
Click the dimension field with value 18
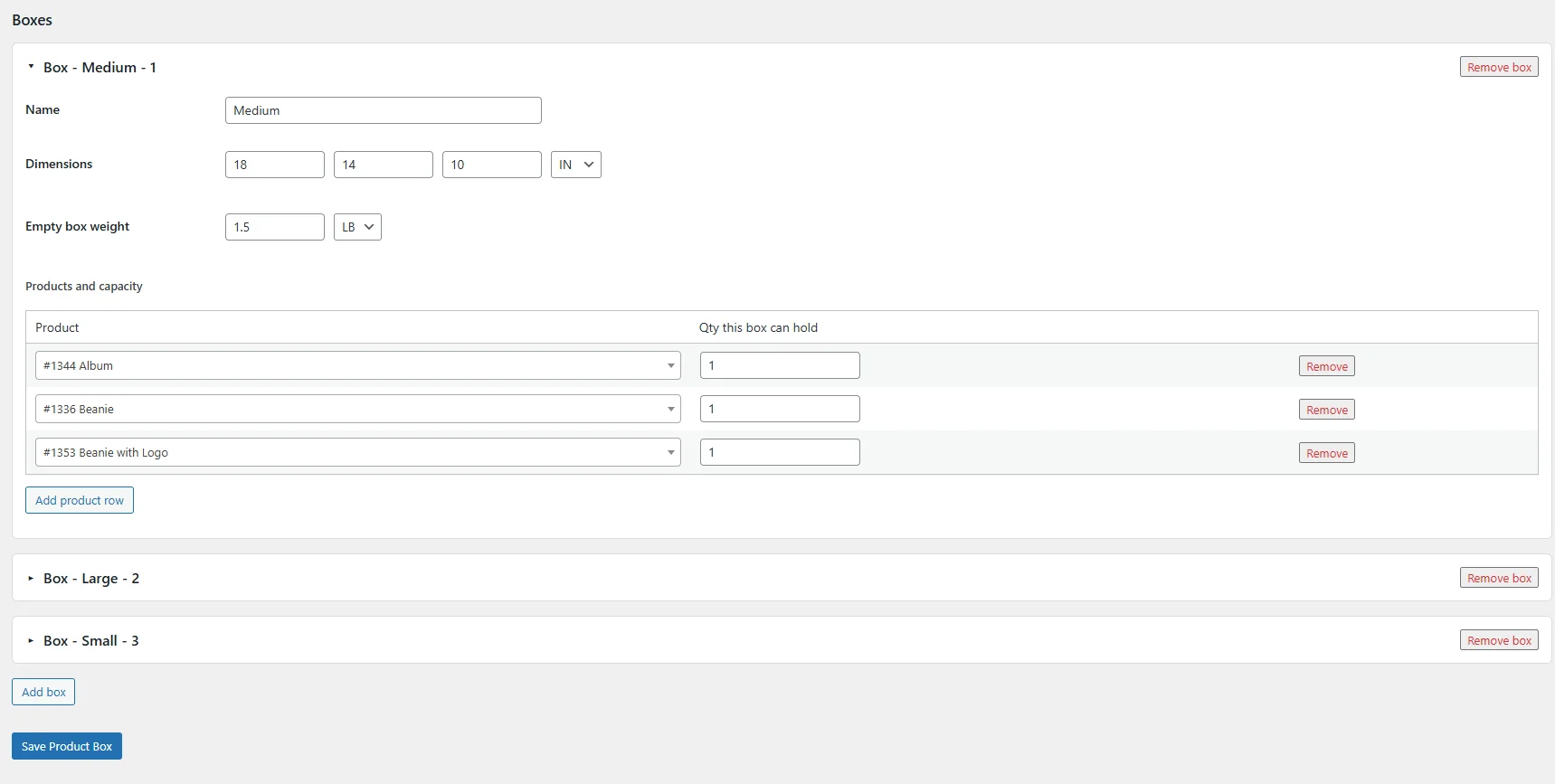pyautogui.click(x=275, y=165)
